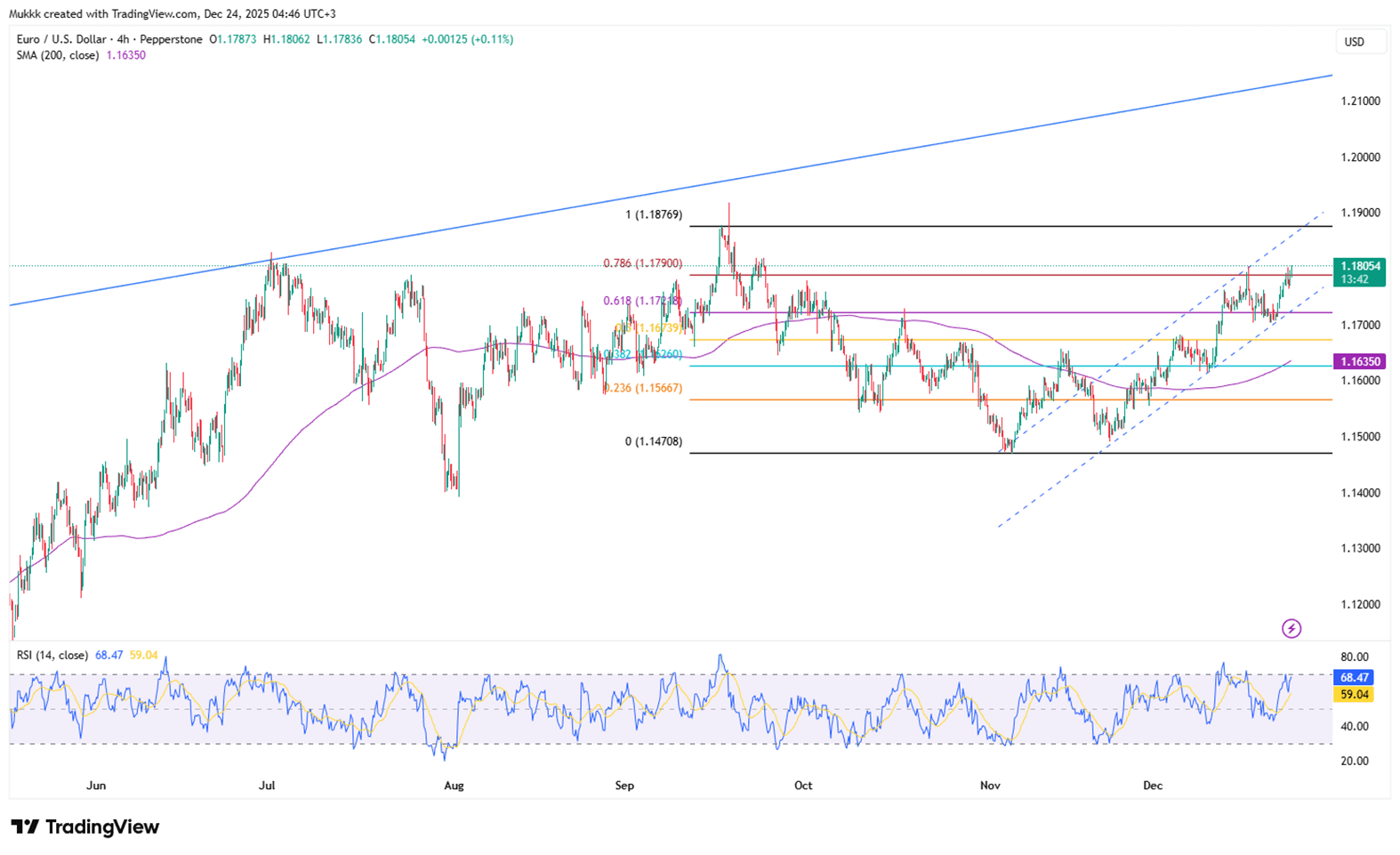Image resolution: width=1400 pixels, height=855 pixels.
Task: Click the green 1.18054 current price label
Action: [1359, 266]
